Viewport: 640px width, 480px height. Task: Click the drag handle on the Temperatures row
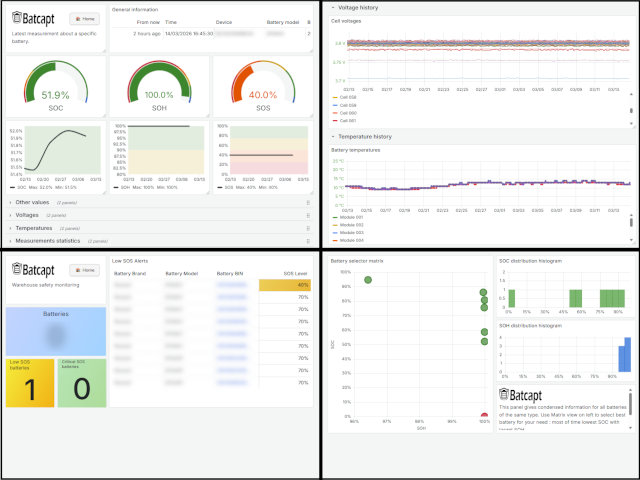point(308,228)
